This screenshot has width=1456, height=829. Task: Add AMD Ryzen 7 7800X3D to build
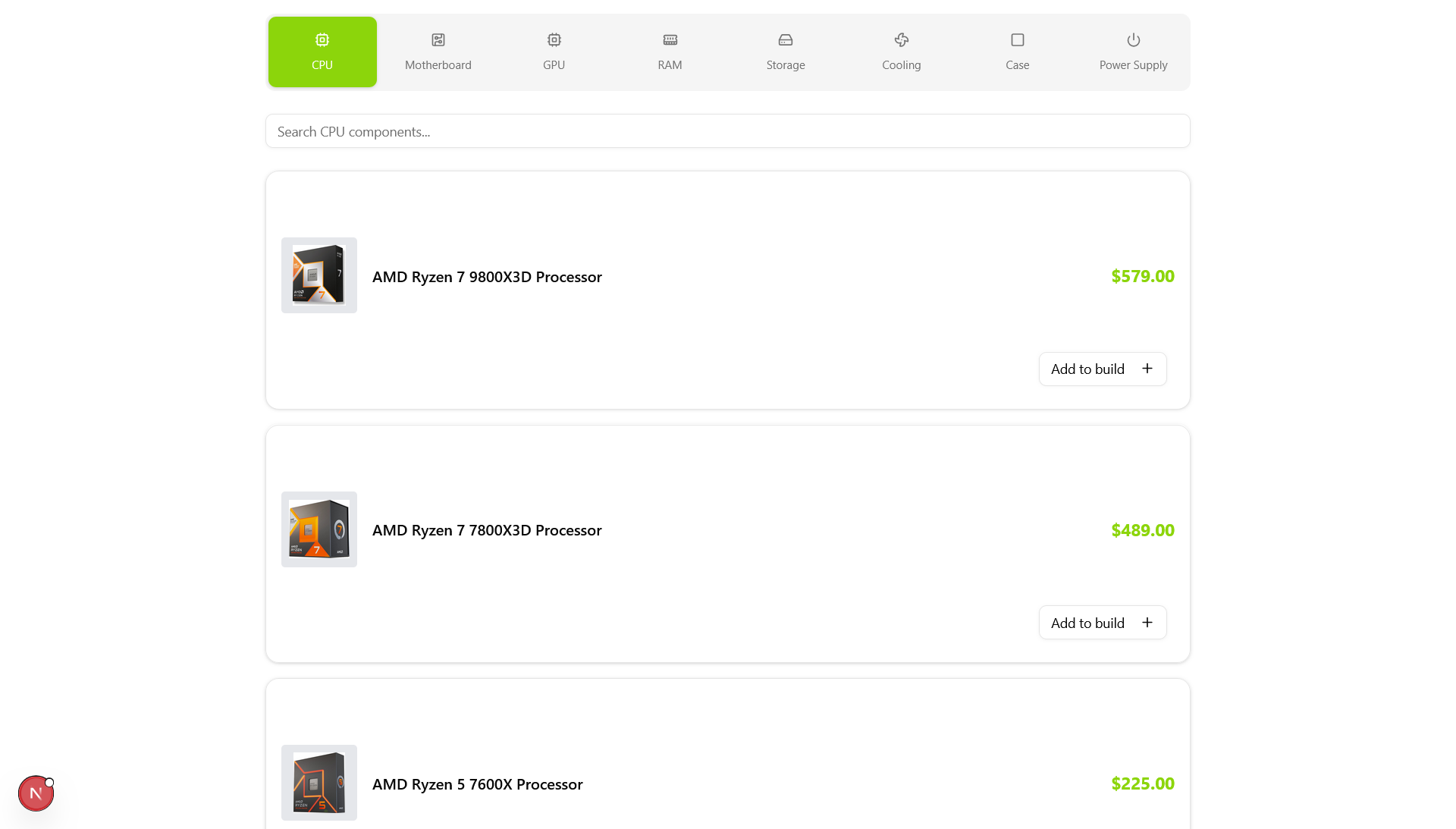(x=1103, y=622)
